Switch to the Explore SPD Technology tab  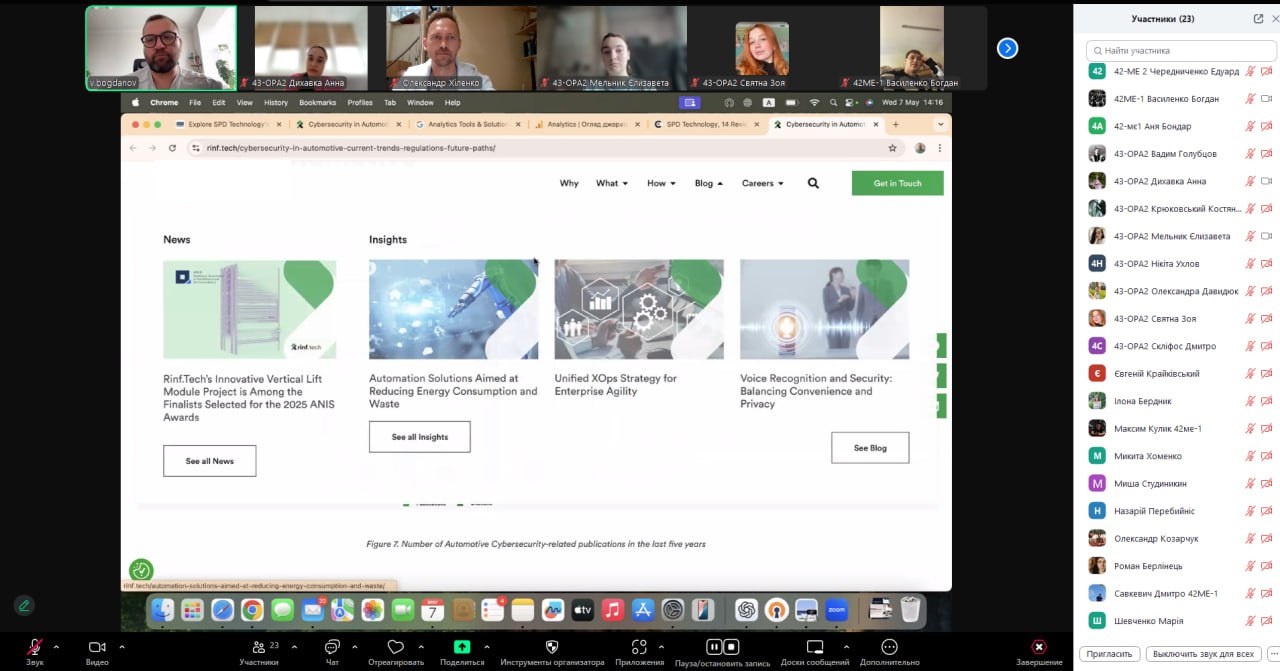pos(227,125)
